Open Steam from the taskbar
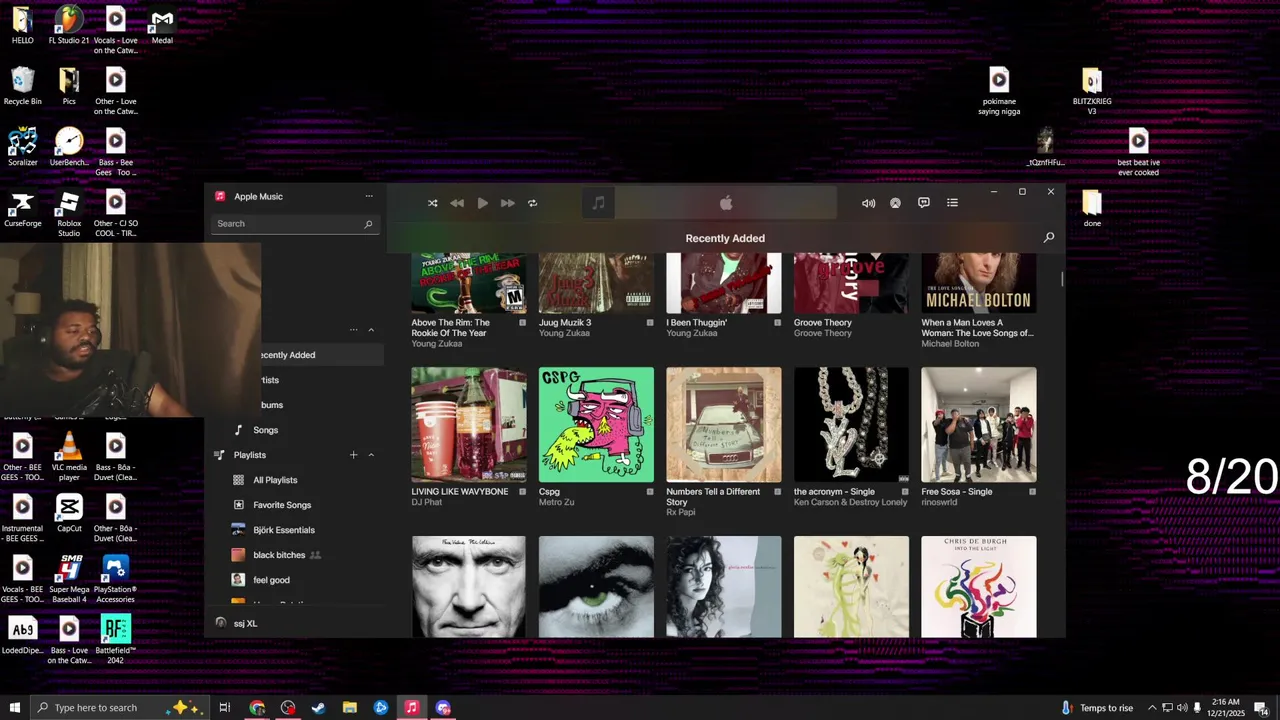The image size is (1280, 720). (x=319, y=707)
